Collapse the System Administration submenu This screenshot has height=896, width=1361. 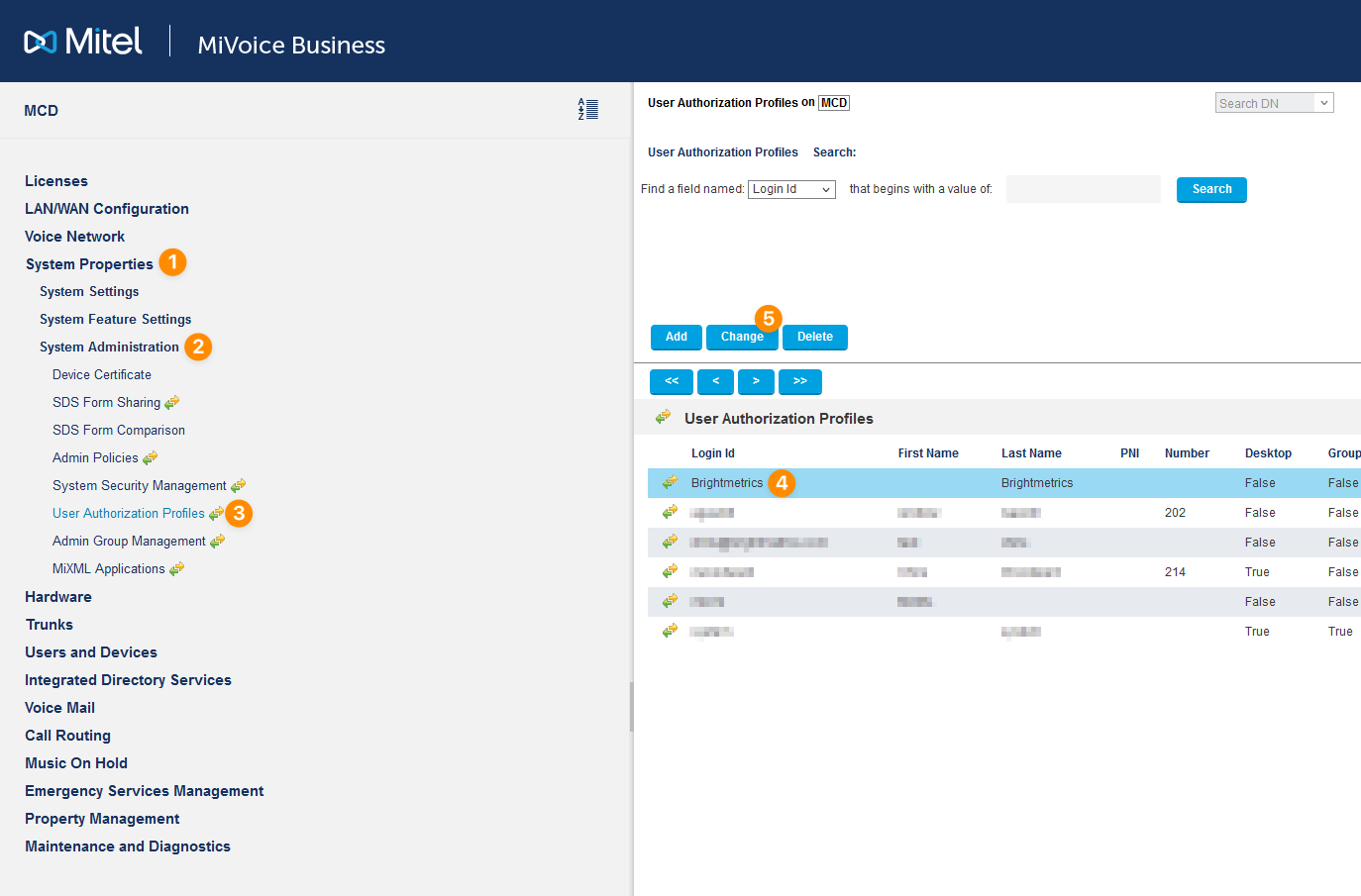[x=109, y=348]
